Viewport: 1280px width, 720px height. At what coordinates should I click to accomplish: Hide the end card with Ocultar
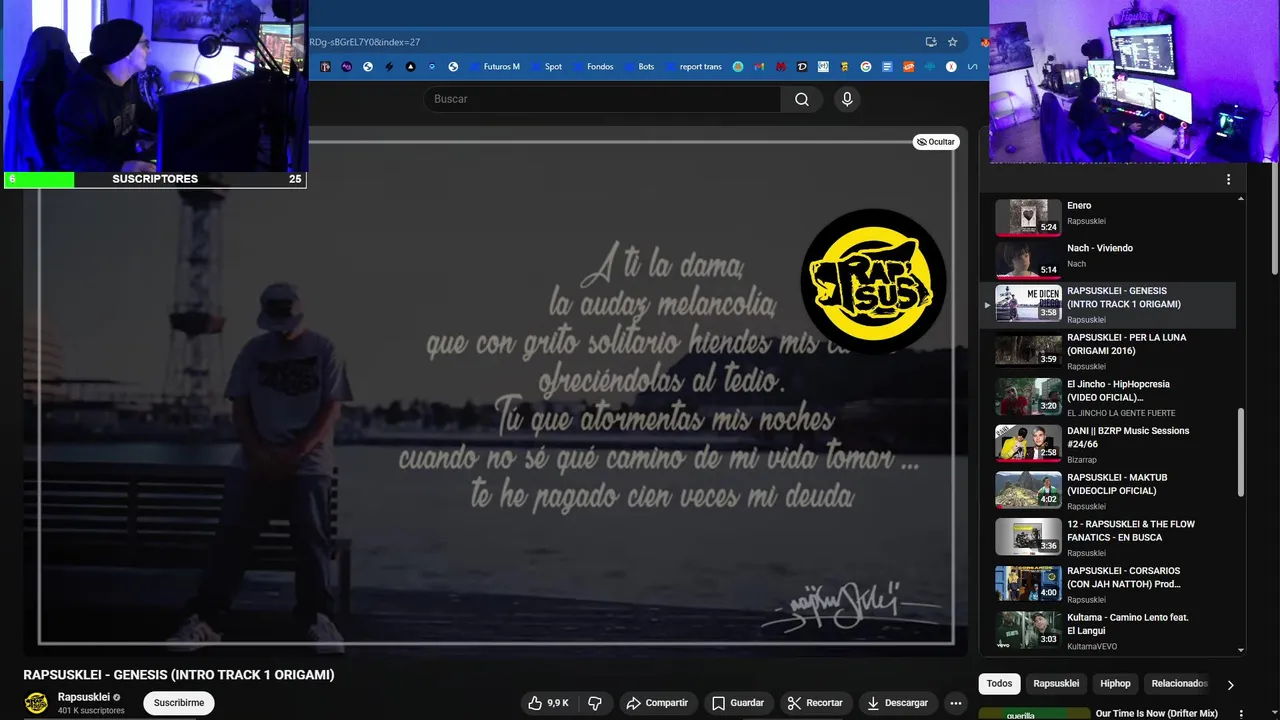click(936, 142)
